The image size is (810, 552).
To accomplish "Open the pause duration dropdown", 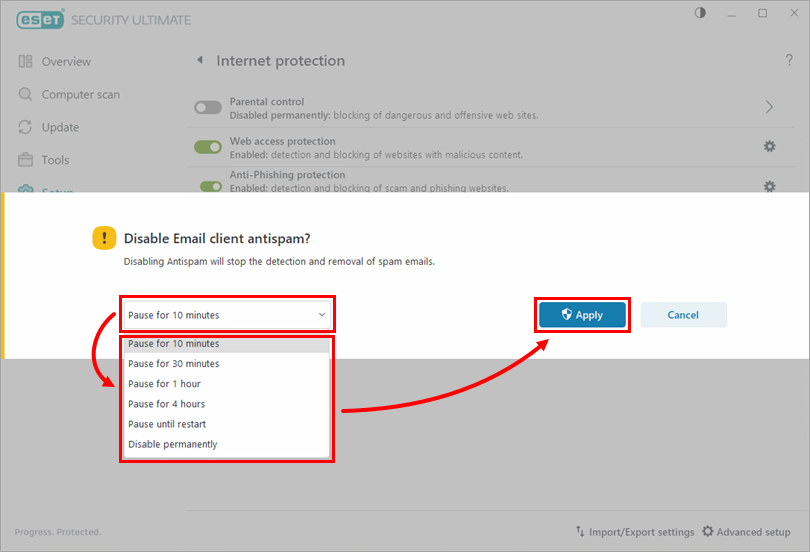I will pos(227,315).
